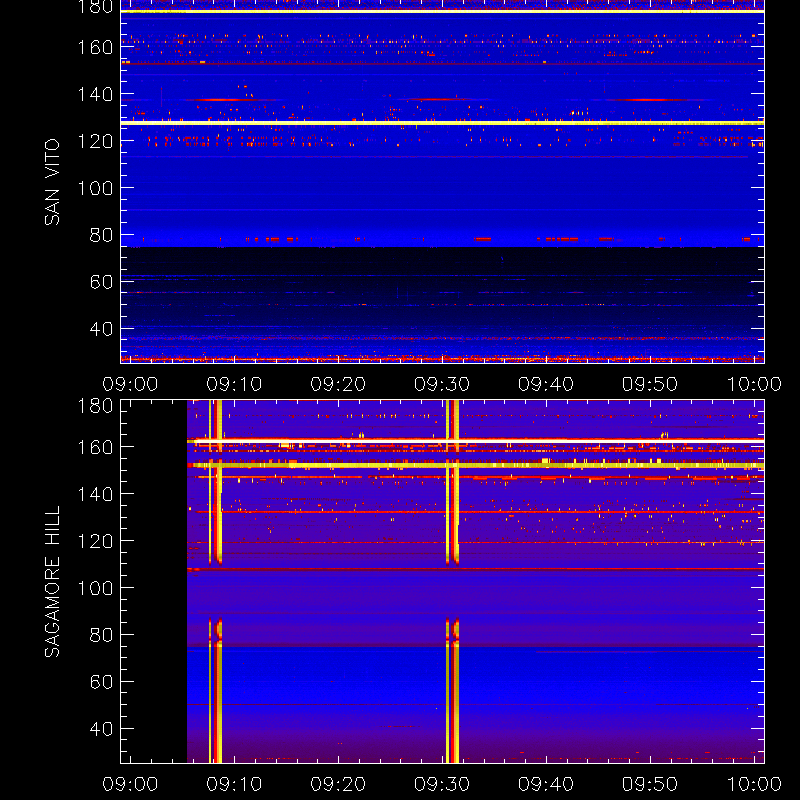Click the 09:30 time label under SAN VITO plot

[x=442, y=384]
